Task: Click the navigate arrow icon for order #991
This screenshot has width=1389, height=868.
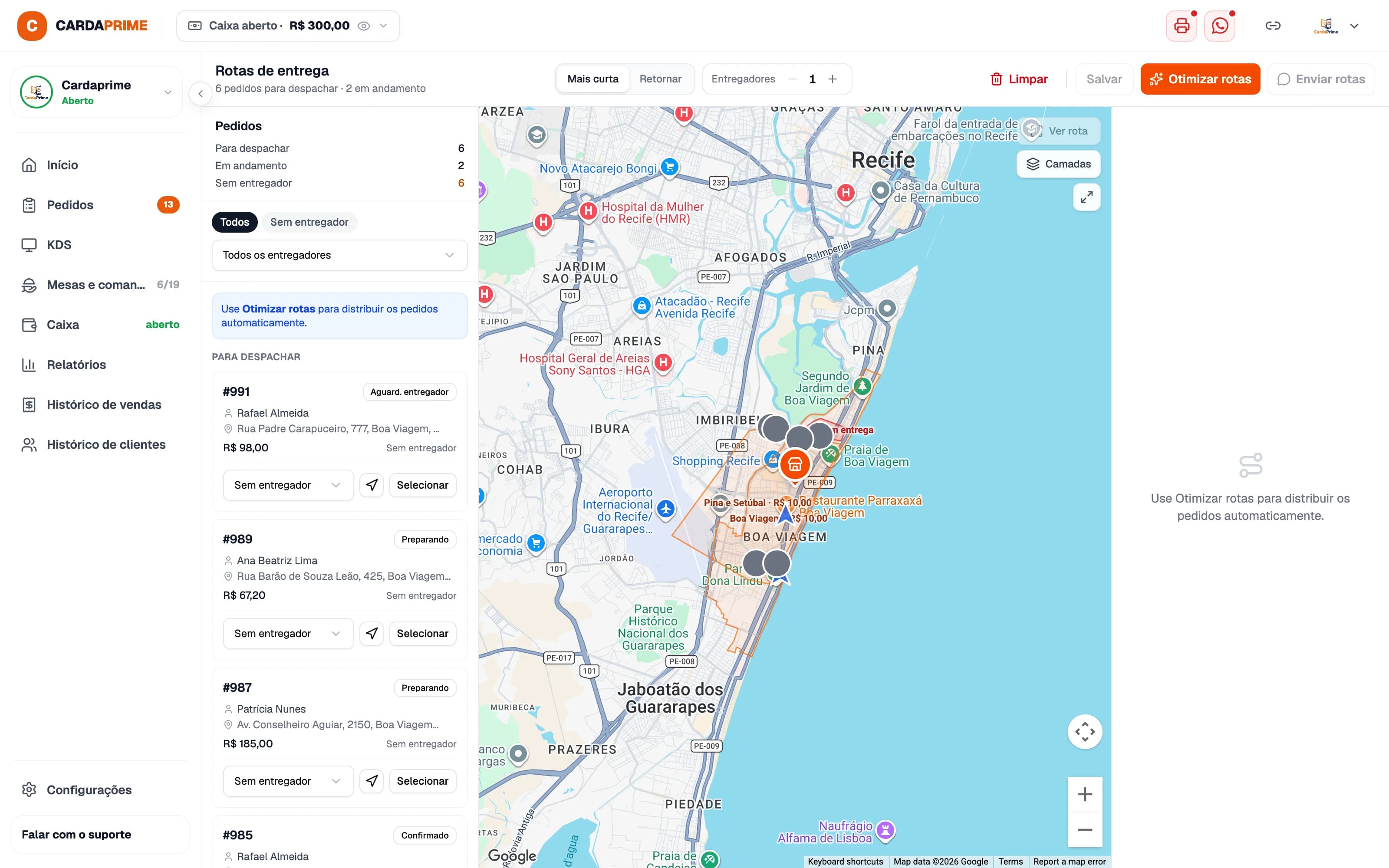Action: pyautogui.click(x=372, y=485)
